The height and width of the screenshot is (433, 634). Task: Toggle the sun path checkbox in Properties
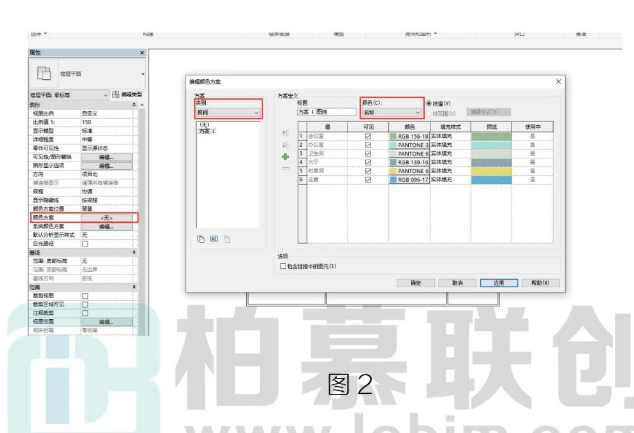[x=85, y=244]
